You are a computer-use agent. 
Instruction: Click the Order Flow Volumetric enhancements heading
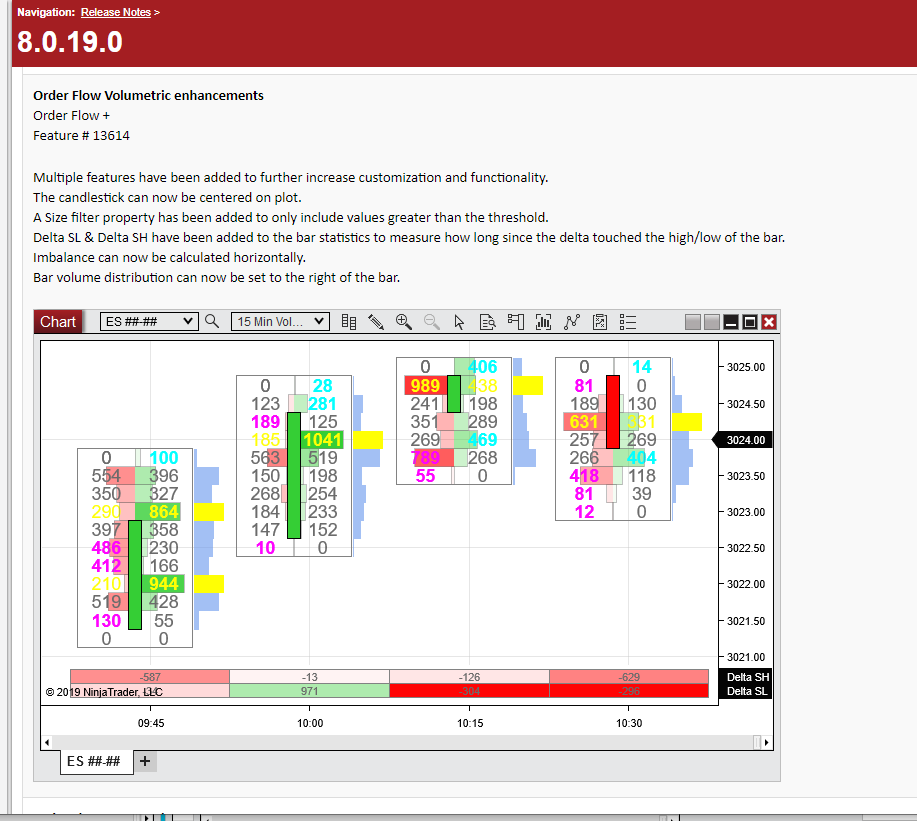point(148,95)
